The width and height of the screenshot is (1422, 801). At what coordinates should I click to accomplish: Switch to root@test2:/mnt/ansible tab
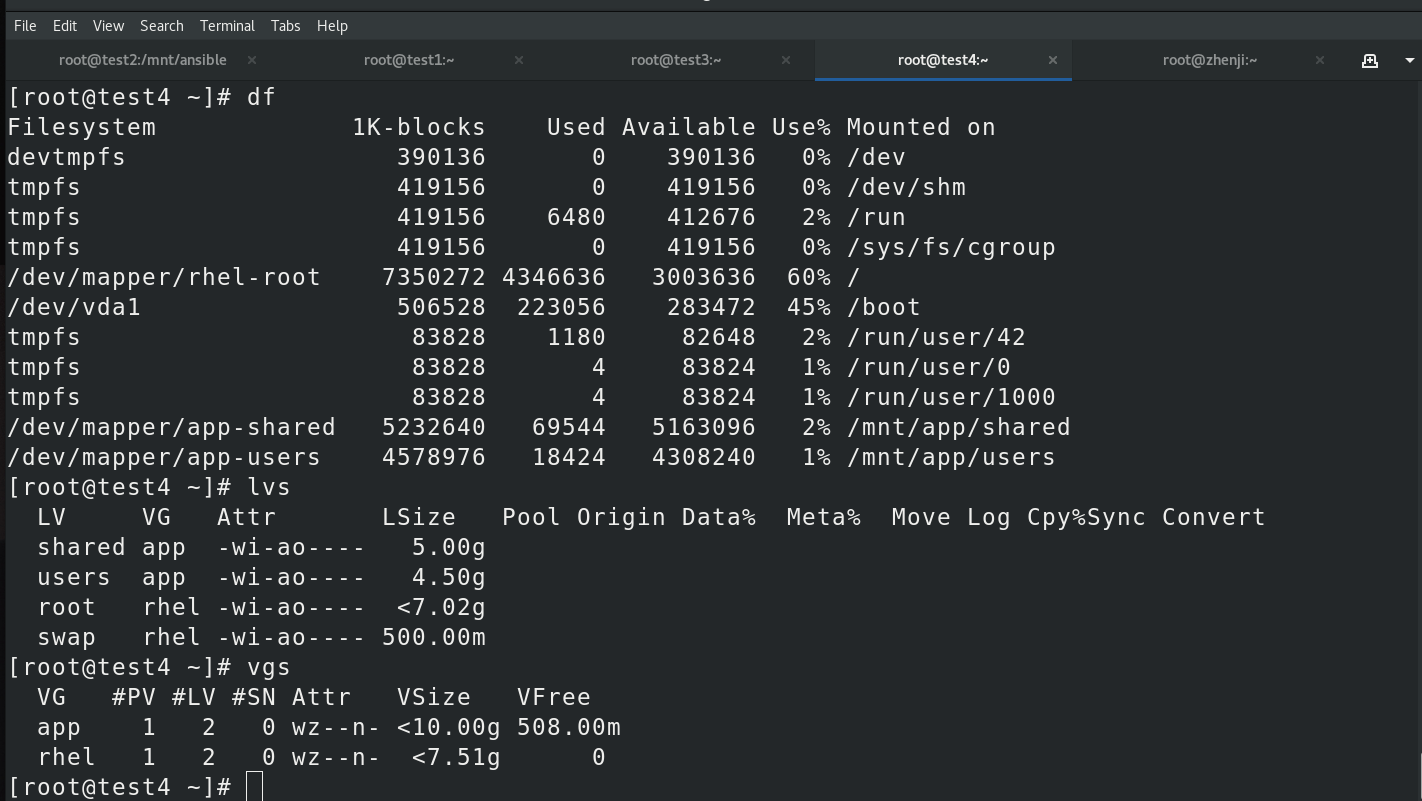click(x=143, y=60)
